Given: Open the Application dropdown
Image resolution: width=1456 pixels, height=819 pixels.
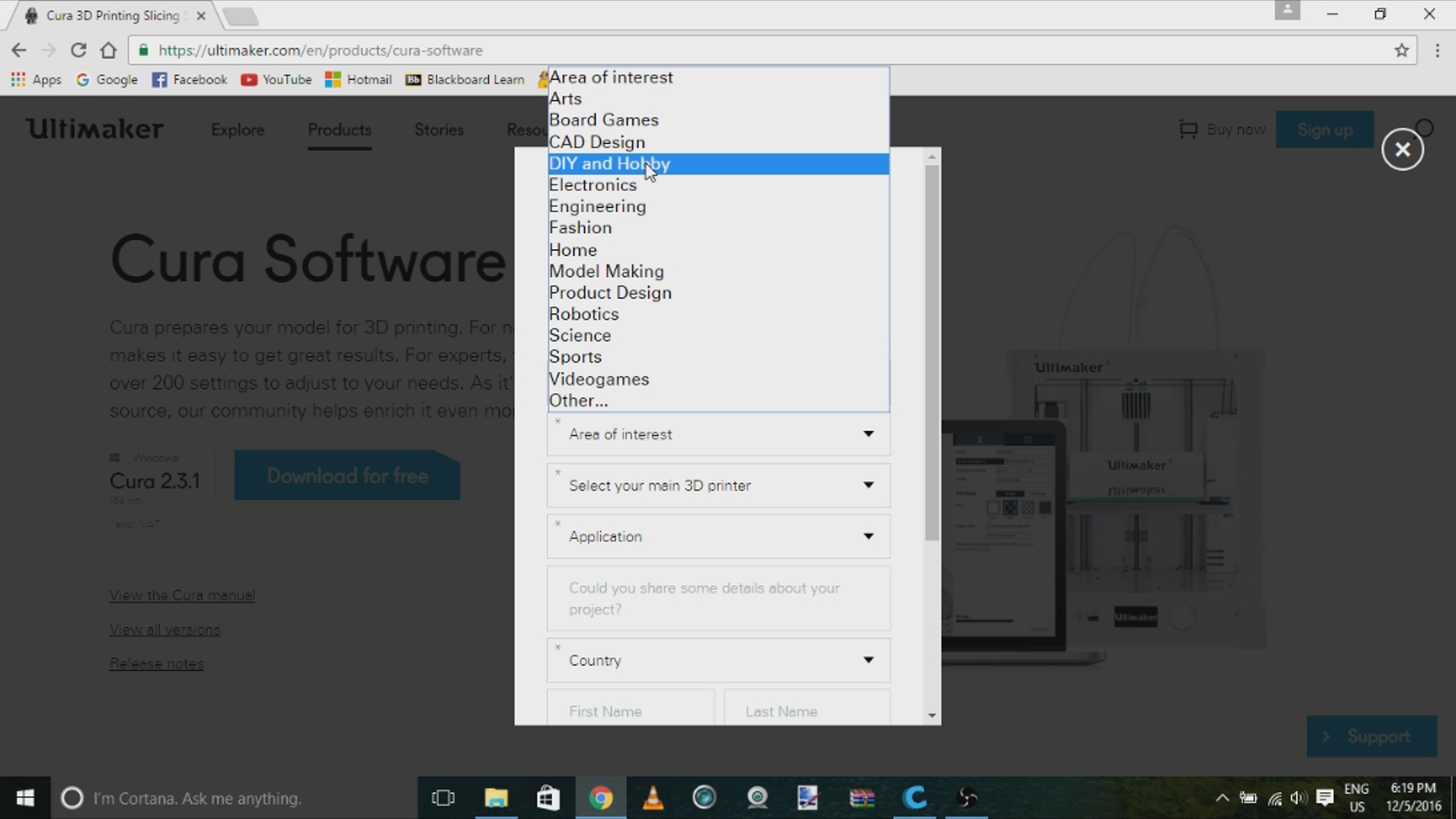Looking at the screenshot, I should (717, 536).
